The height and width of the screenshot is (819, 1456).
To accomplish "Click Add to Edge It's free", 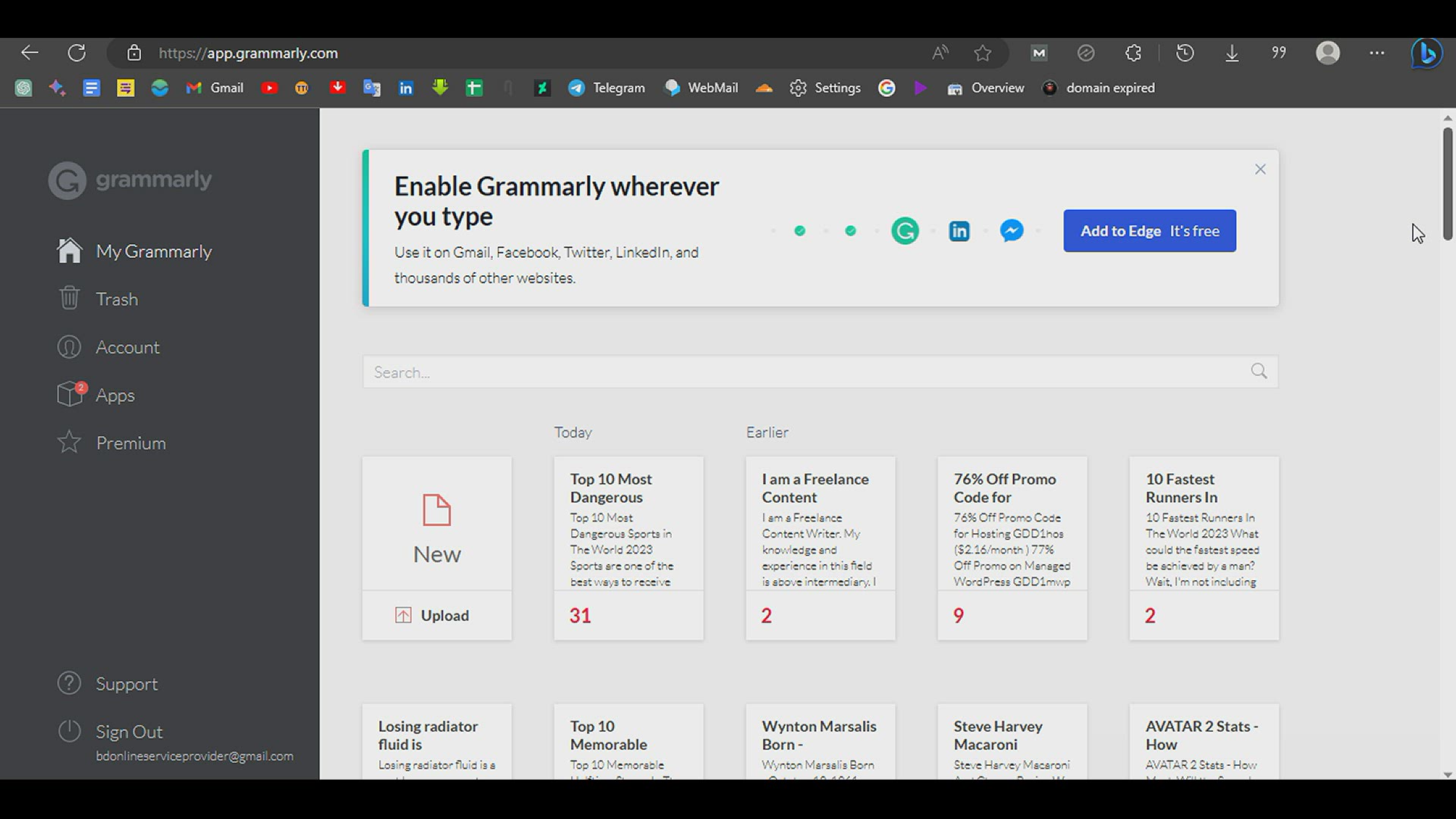I will [x=1149, y=231].
